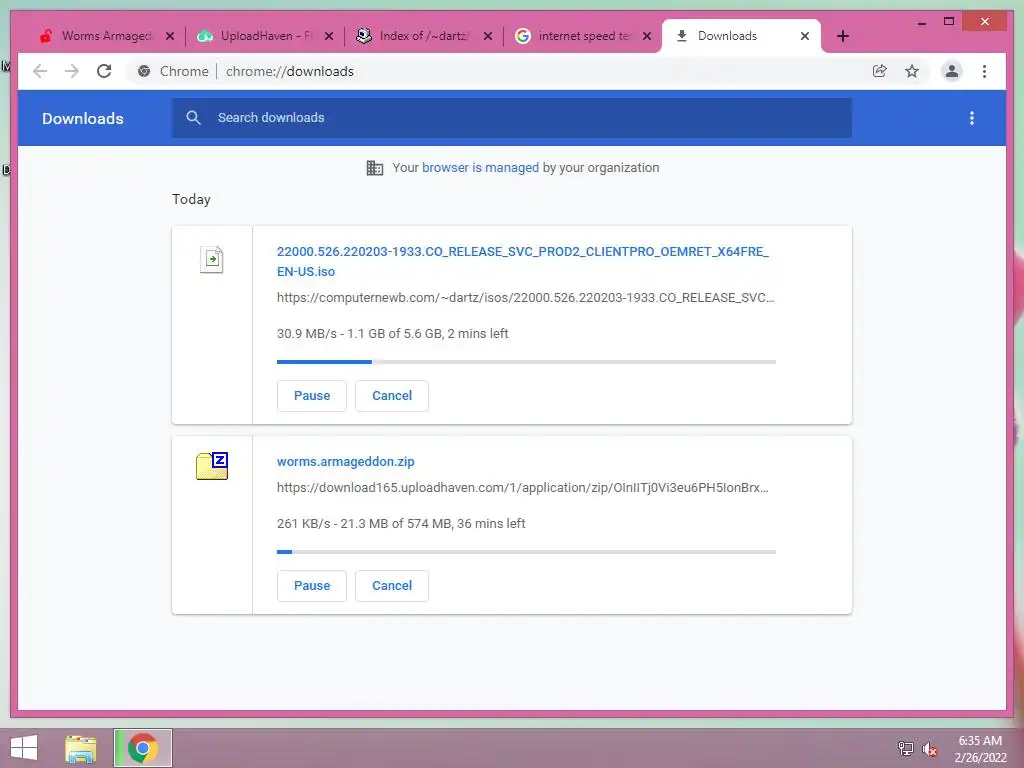
Task: Click the computernewb.com ISO source URL
Action: 525,298
